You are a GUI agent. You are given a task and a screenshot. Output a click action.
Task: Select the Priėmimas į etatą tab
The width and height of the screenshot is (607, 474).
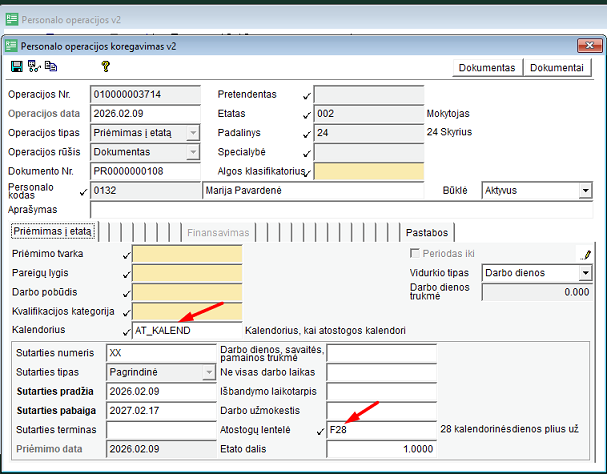[x=52, y=232]
